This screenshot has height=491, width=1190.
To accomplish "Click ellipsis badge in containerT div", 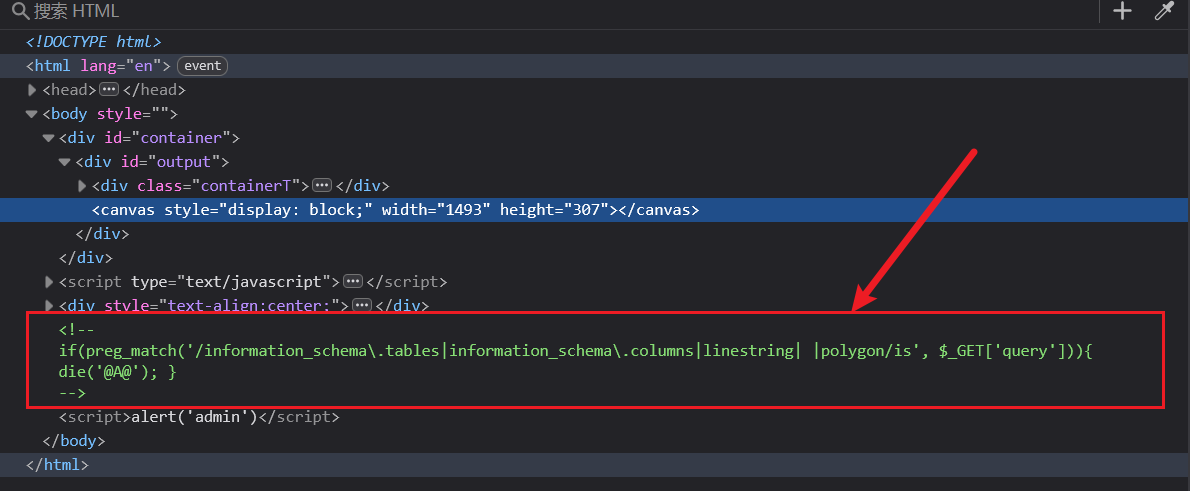I will [323, 185].
